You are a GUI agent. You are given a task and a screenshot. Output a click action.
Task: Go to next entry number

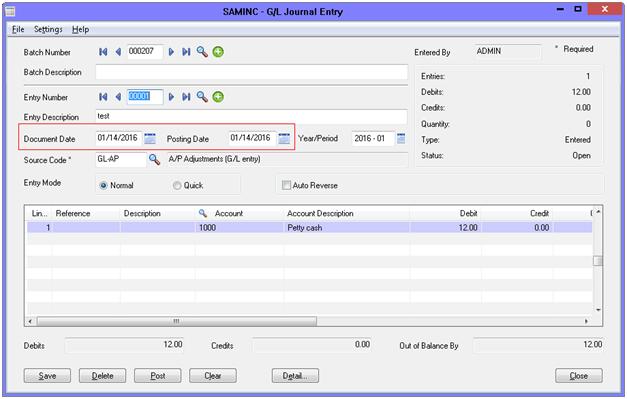pos(171,97)
